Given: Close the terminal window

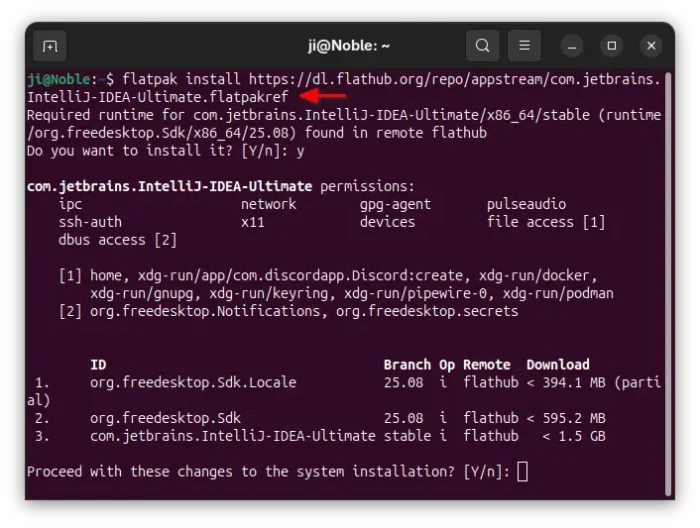Looking at the screenshot, I should coord(651,46).
